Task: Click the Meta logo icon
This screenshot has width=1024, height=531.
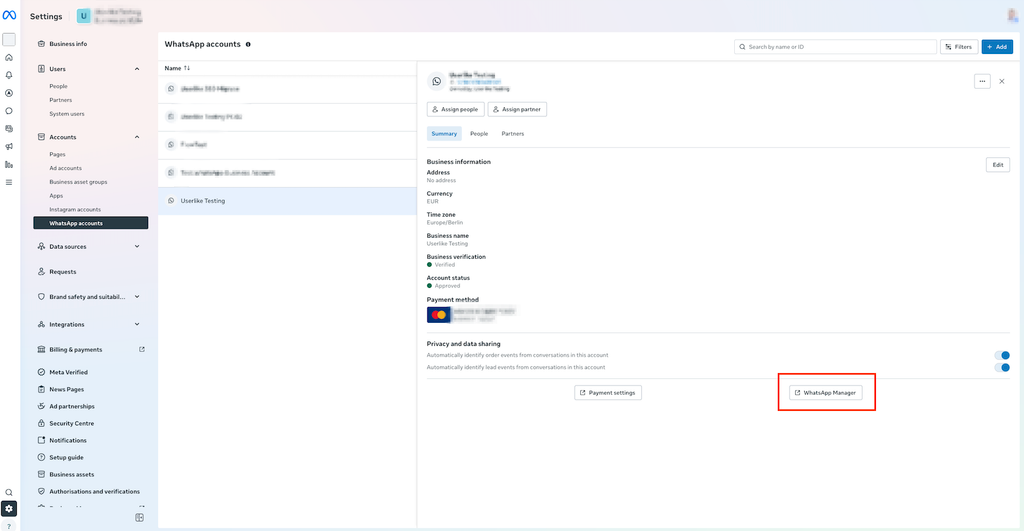Action: [x=9, y=15]
